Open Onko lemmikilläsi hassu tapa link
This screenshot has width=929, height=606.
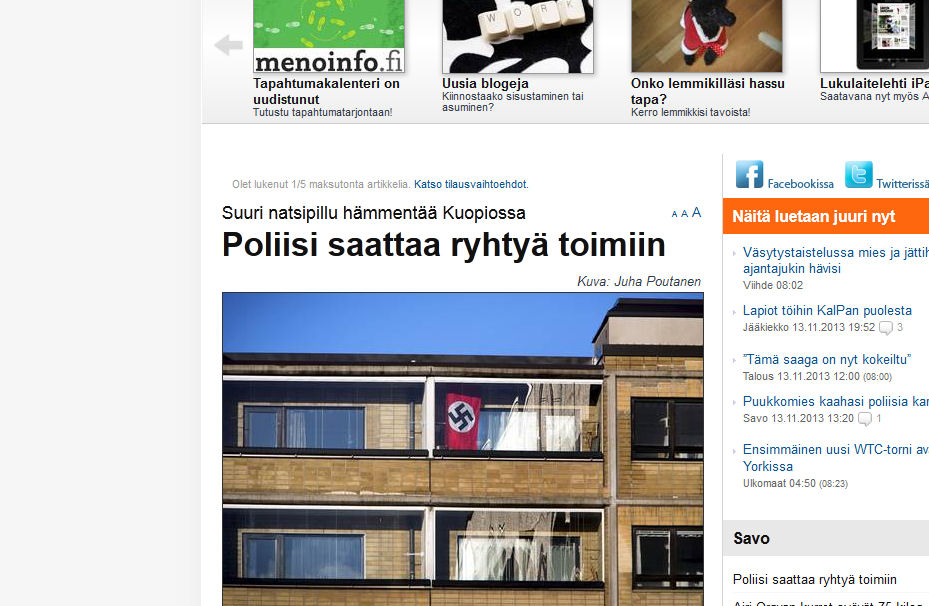pos(707,91)
